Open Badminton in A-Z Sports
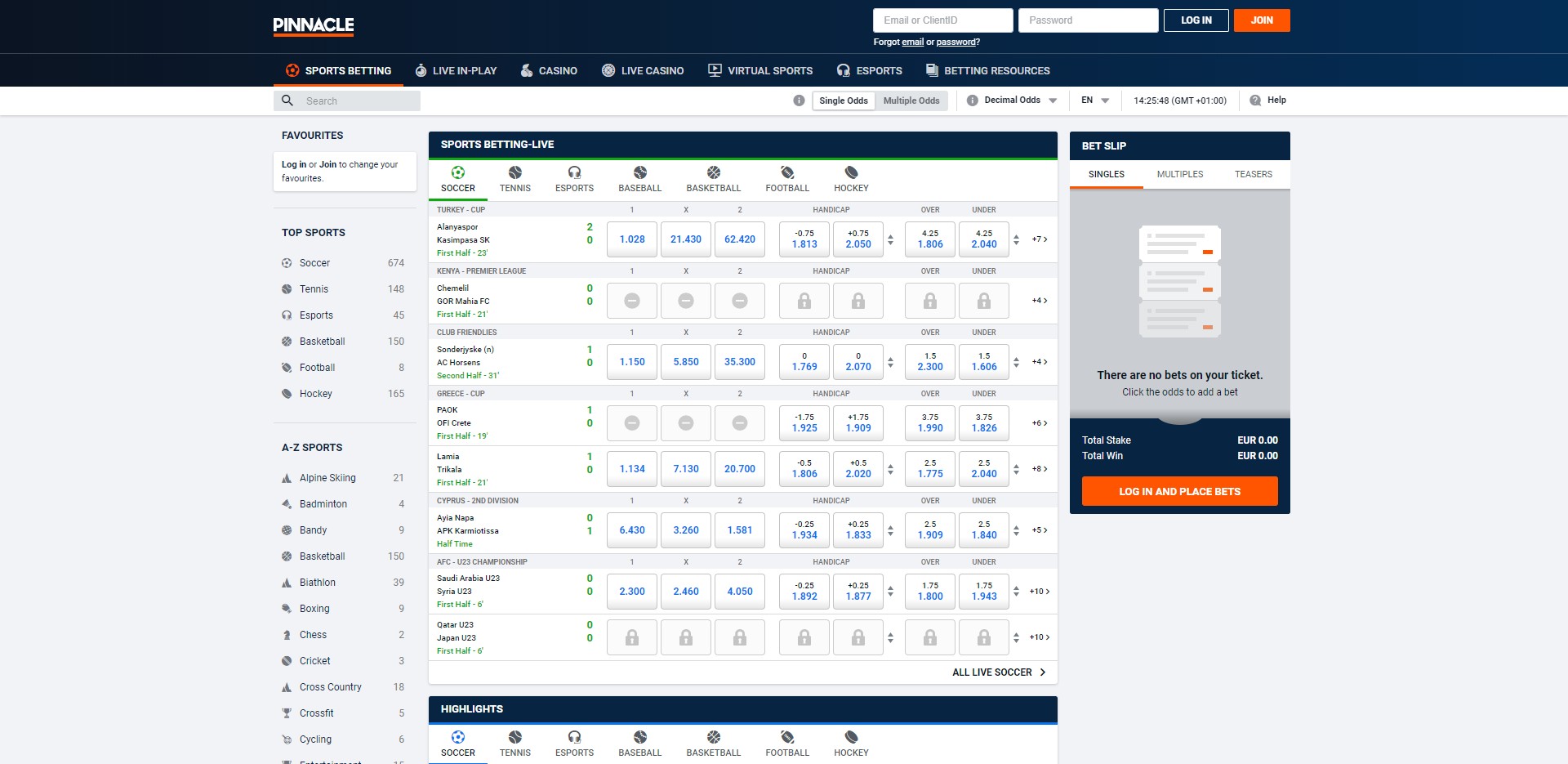1568x764 pixels. coord(343,504)
